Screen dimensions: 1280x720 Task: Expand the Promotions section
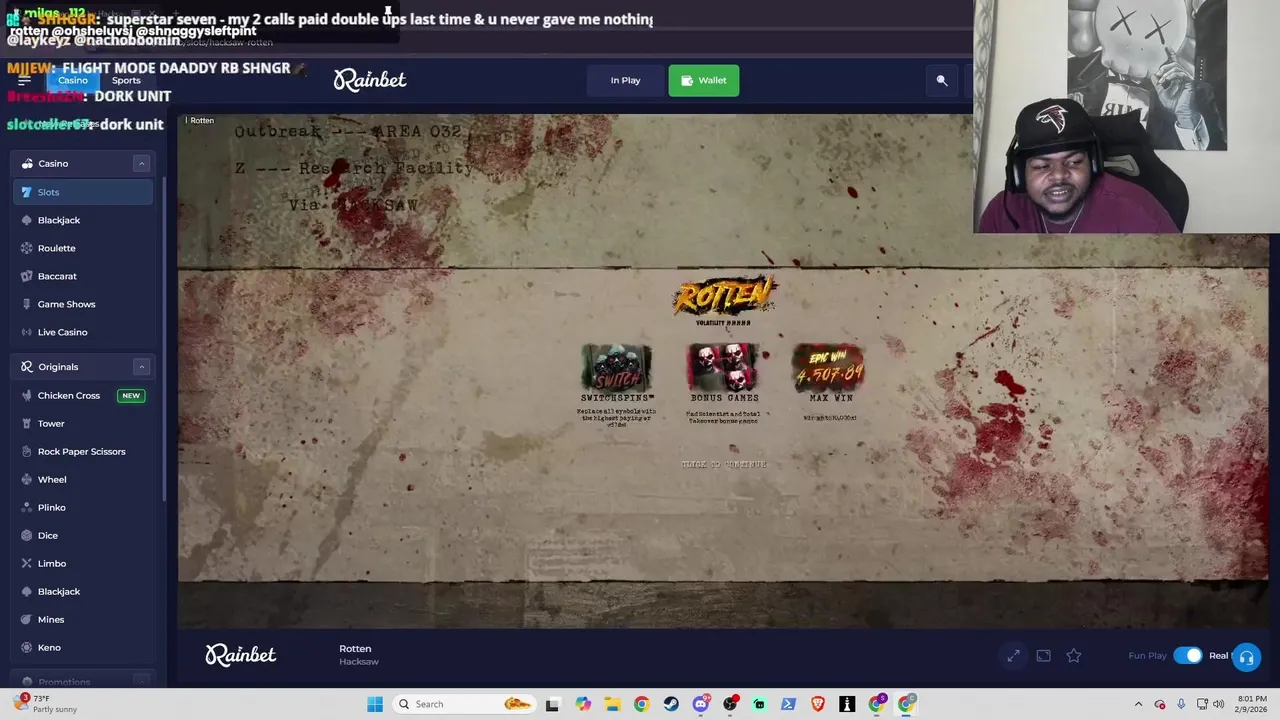(x=141, y=682)
